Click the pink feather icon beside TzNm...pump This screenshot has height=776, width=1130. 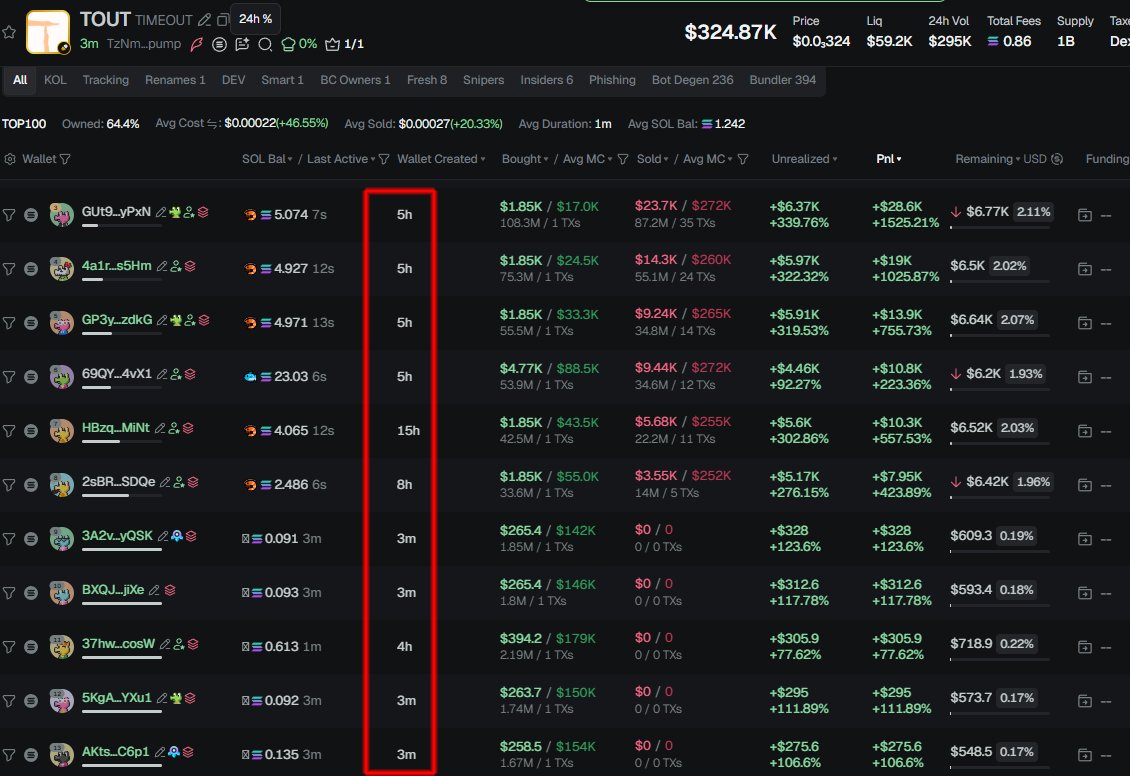[x=197, y=44]
